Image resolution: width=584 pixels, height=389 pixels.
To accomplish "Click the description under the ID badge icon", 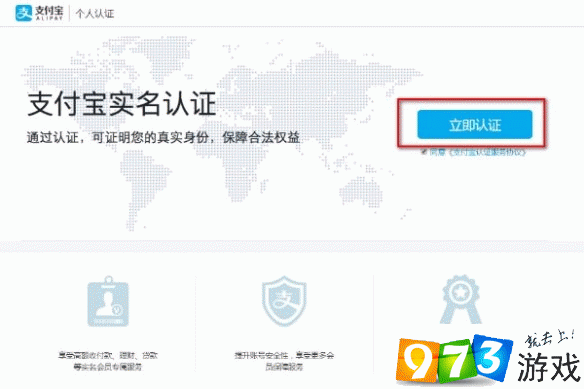I will [108, 361].
